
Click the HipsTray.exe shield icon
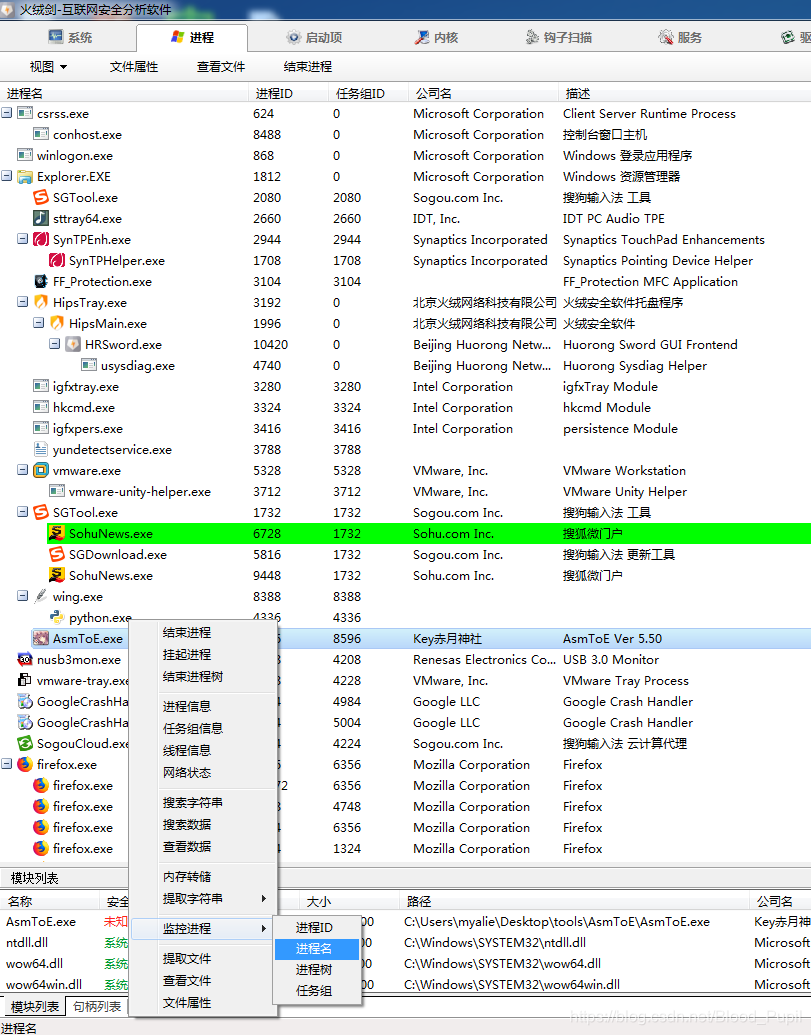click(41, 302)
